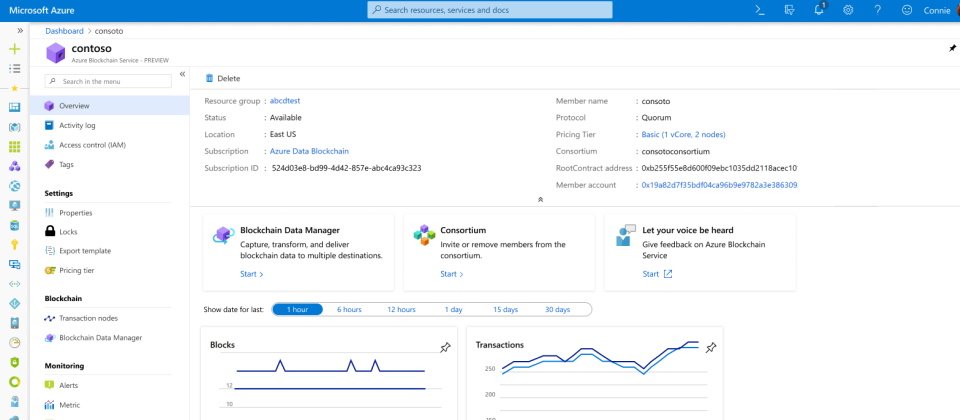Focus the Search resources, services and docs box

[x=490, y=10]
